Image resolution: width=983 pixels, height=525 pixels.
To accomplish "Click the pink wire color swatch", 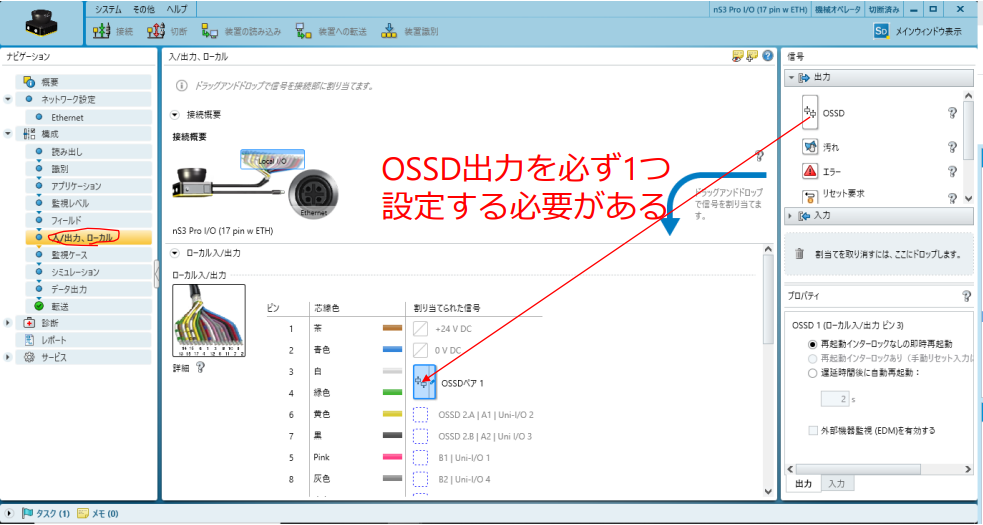I will (x=392, y=457).
